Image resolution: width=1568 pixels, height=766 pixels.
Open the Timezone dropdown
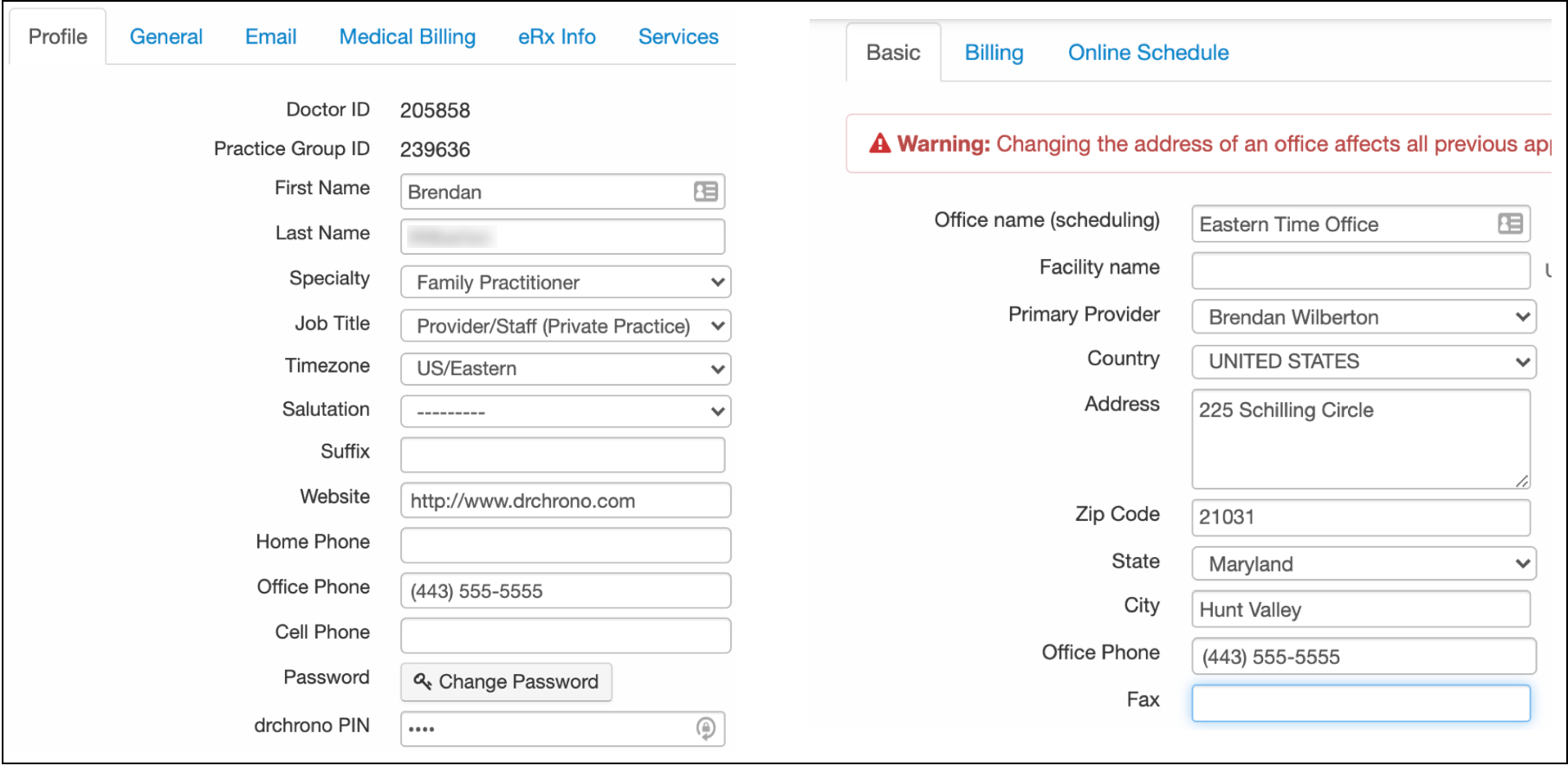(x=565, y=369)
